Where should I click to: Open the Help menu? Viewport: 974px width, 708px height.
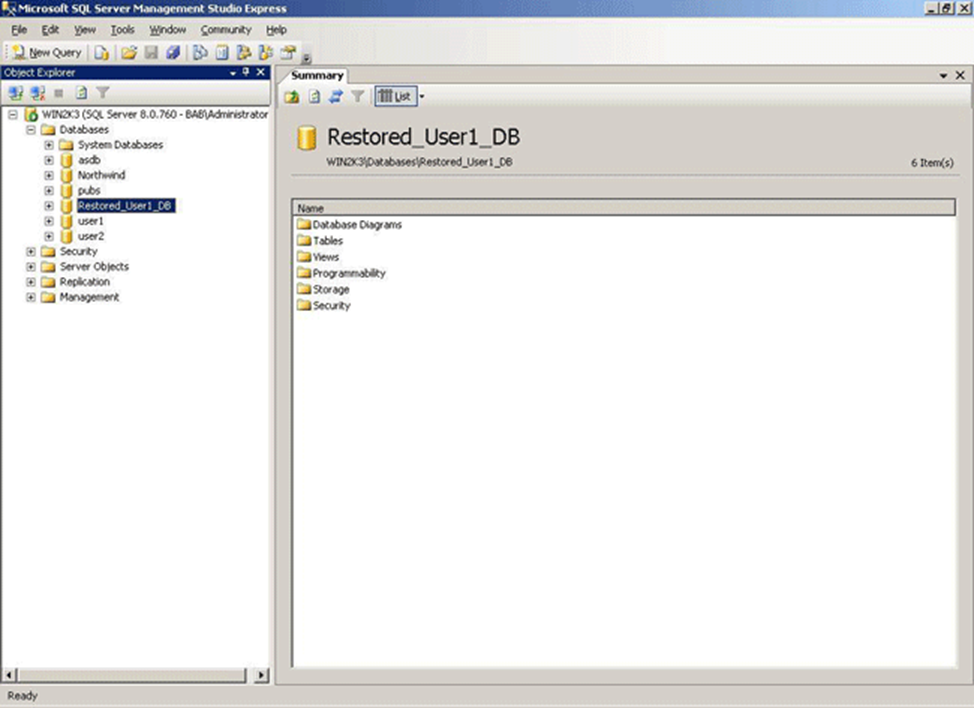(x=276, y=30)
